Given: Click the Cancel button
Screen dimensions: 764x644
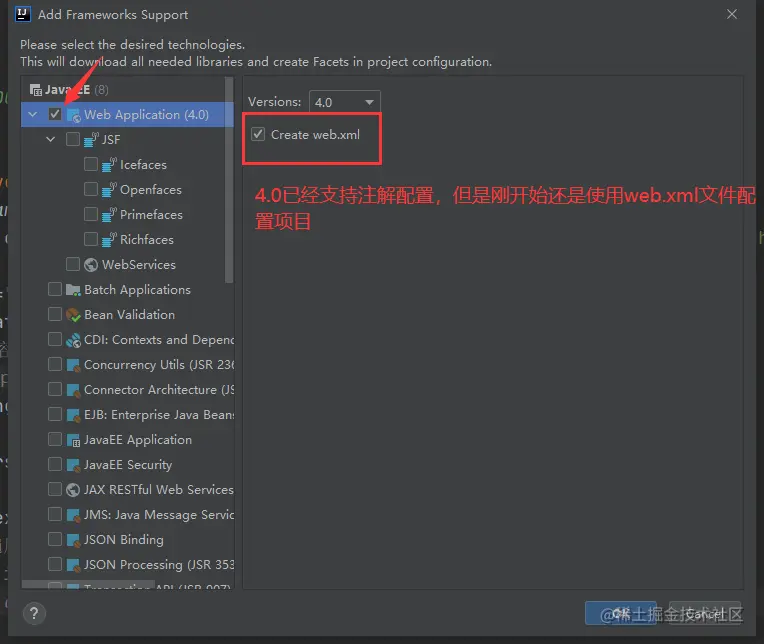Looking at the screenshot, I should [x=705, y=613].
